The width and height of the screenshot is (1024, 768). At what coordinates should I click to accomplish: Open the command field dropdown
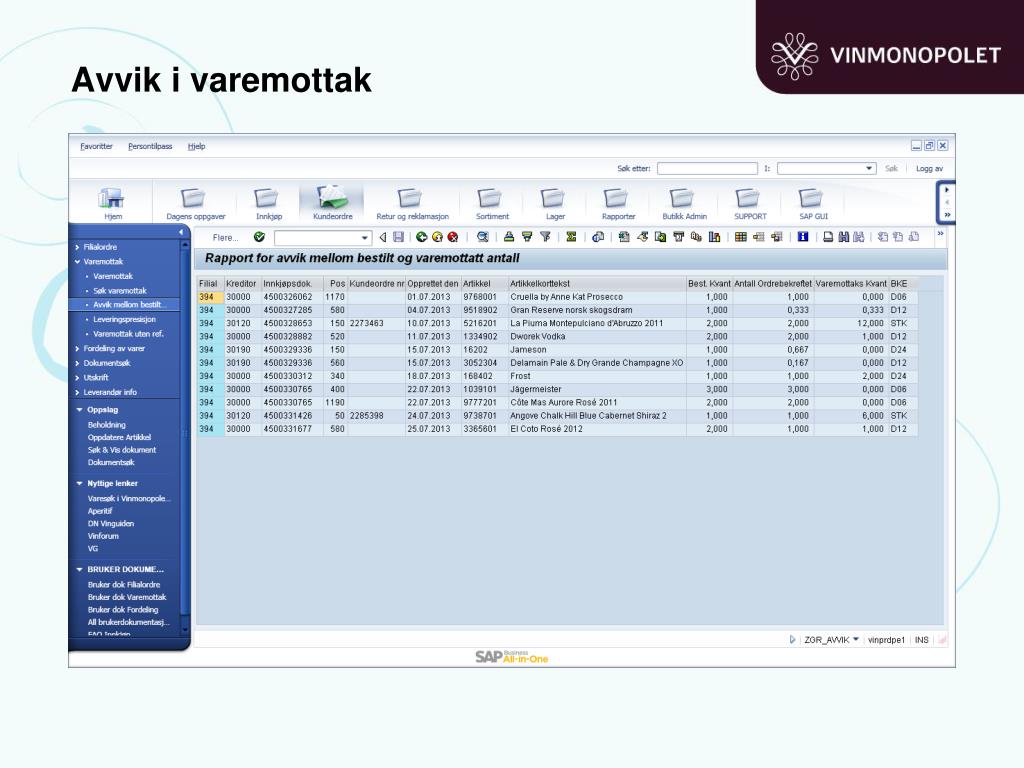click(x=365, y=238)
